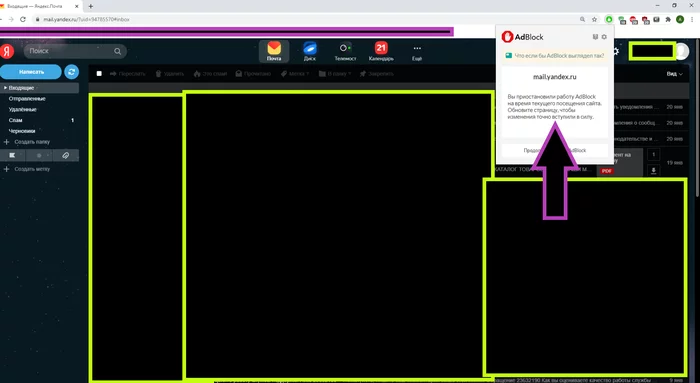Click the padlock site info icon
This screenshot has height=383, width=700.
pos(38,19)
